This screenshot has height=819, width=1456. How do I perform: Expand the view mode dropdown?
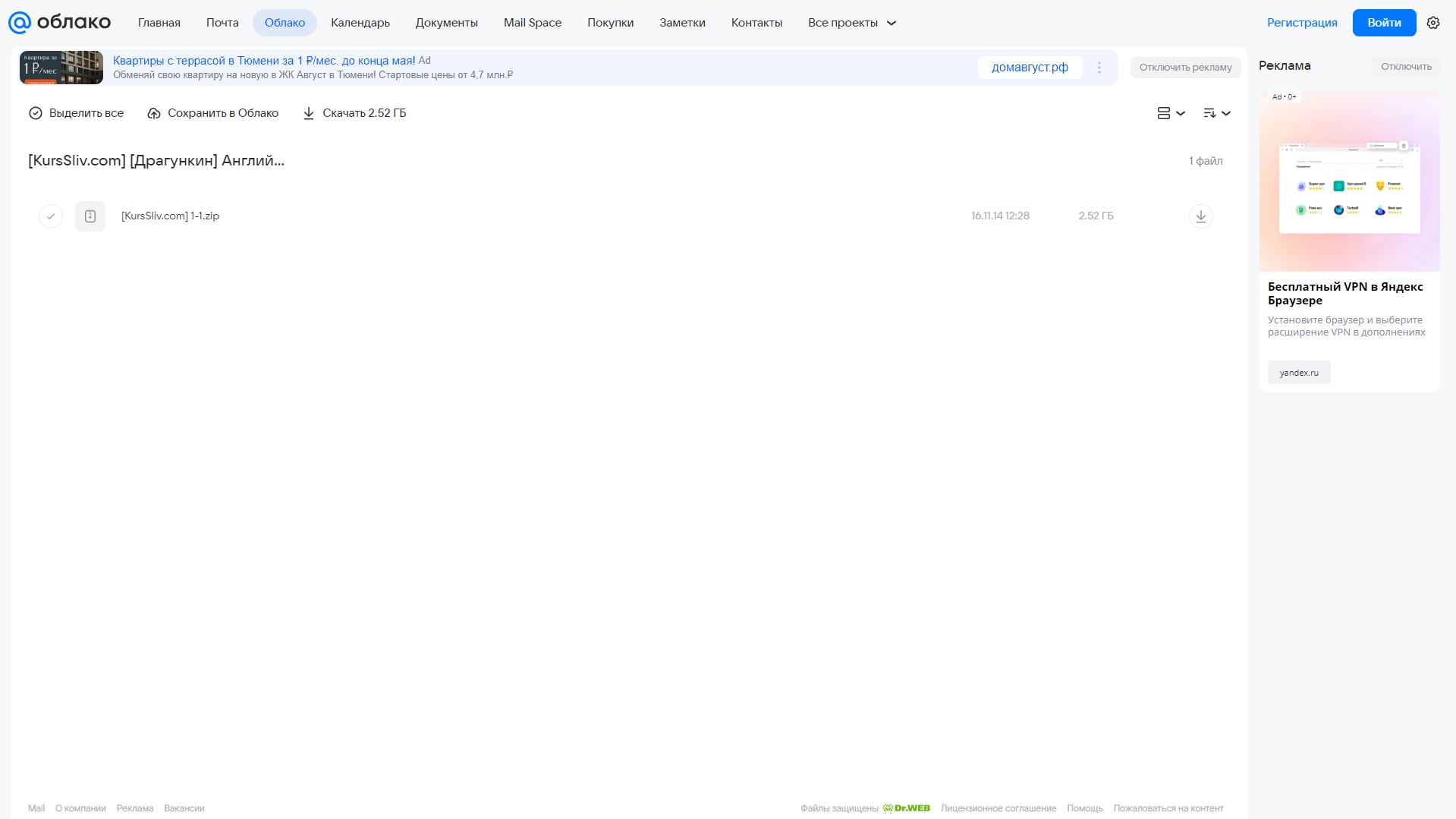[x=1171, y=113]
